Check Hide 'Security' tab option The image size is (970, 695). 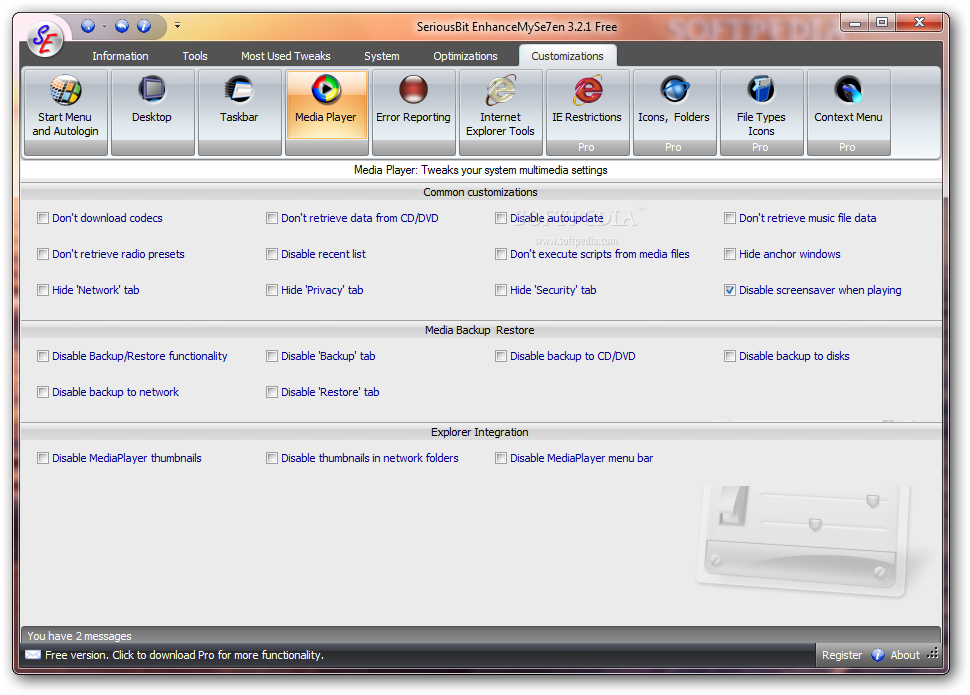pos(500,290)
